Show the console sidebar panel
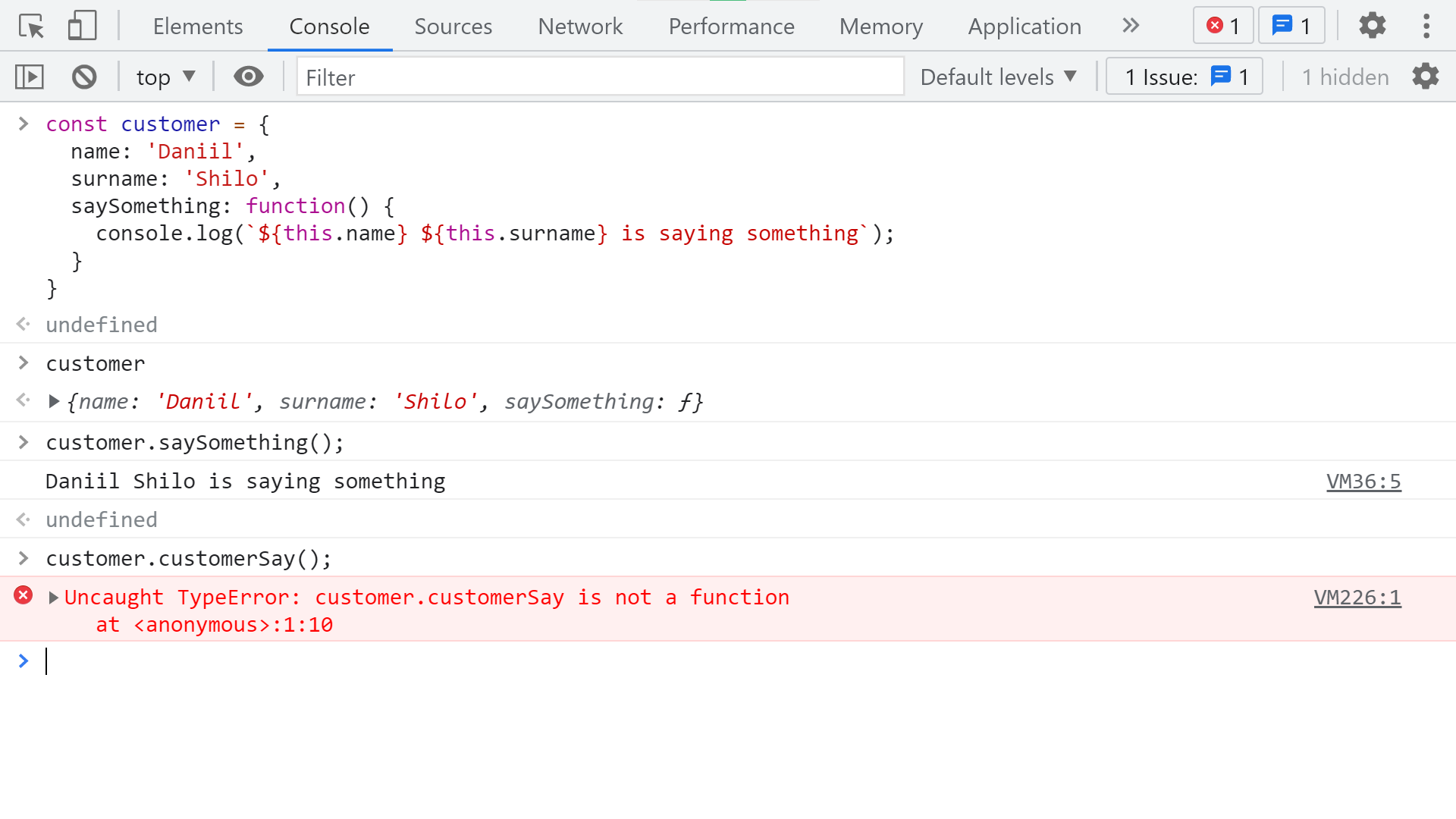 pos(30,77)
